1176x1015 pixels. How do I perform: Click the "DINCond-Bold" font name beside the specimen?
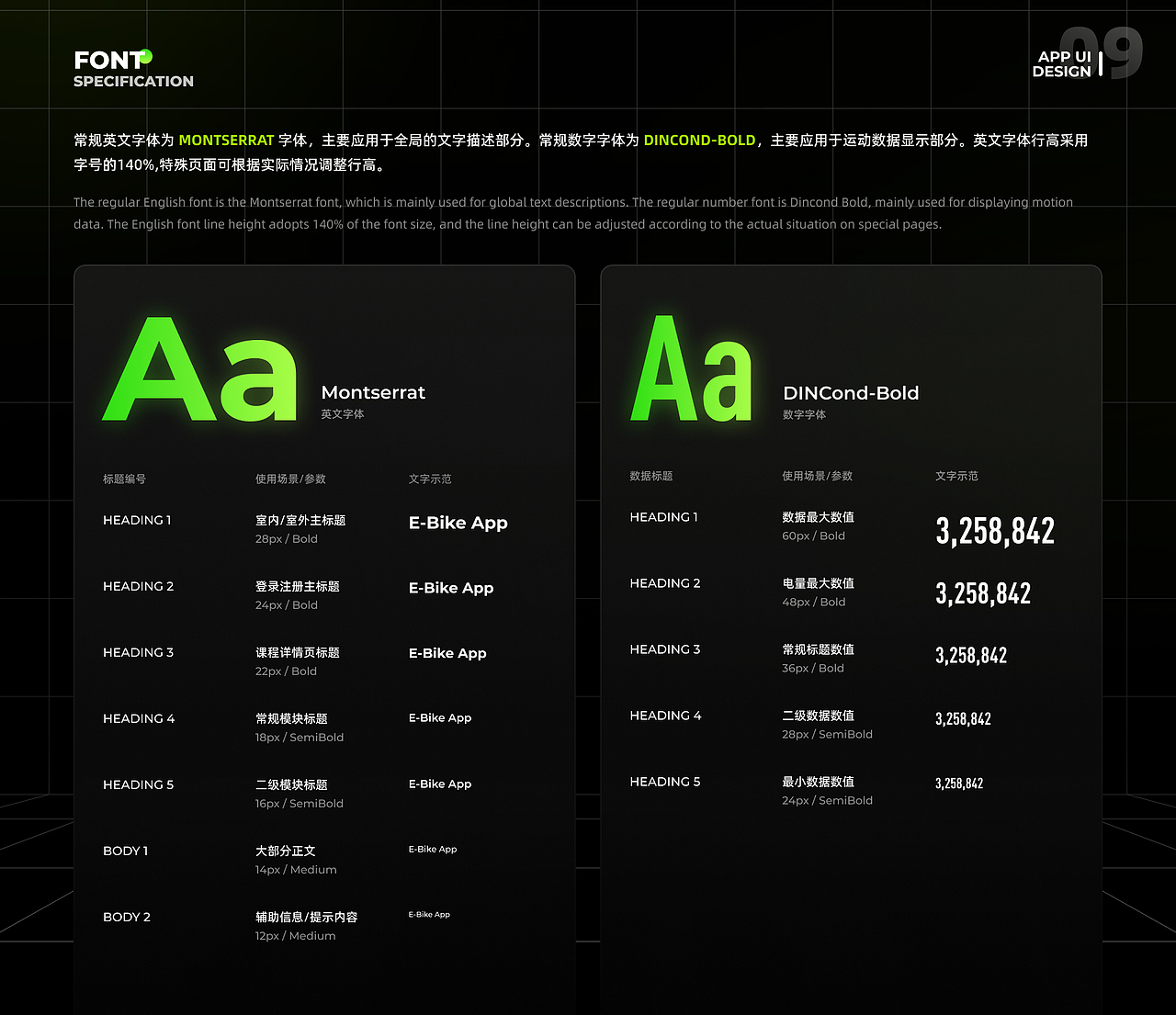pos(851,393)
